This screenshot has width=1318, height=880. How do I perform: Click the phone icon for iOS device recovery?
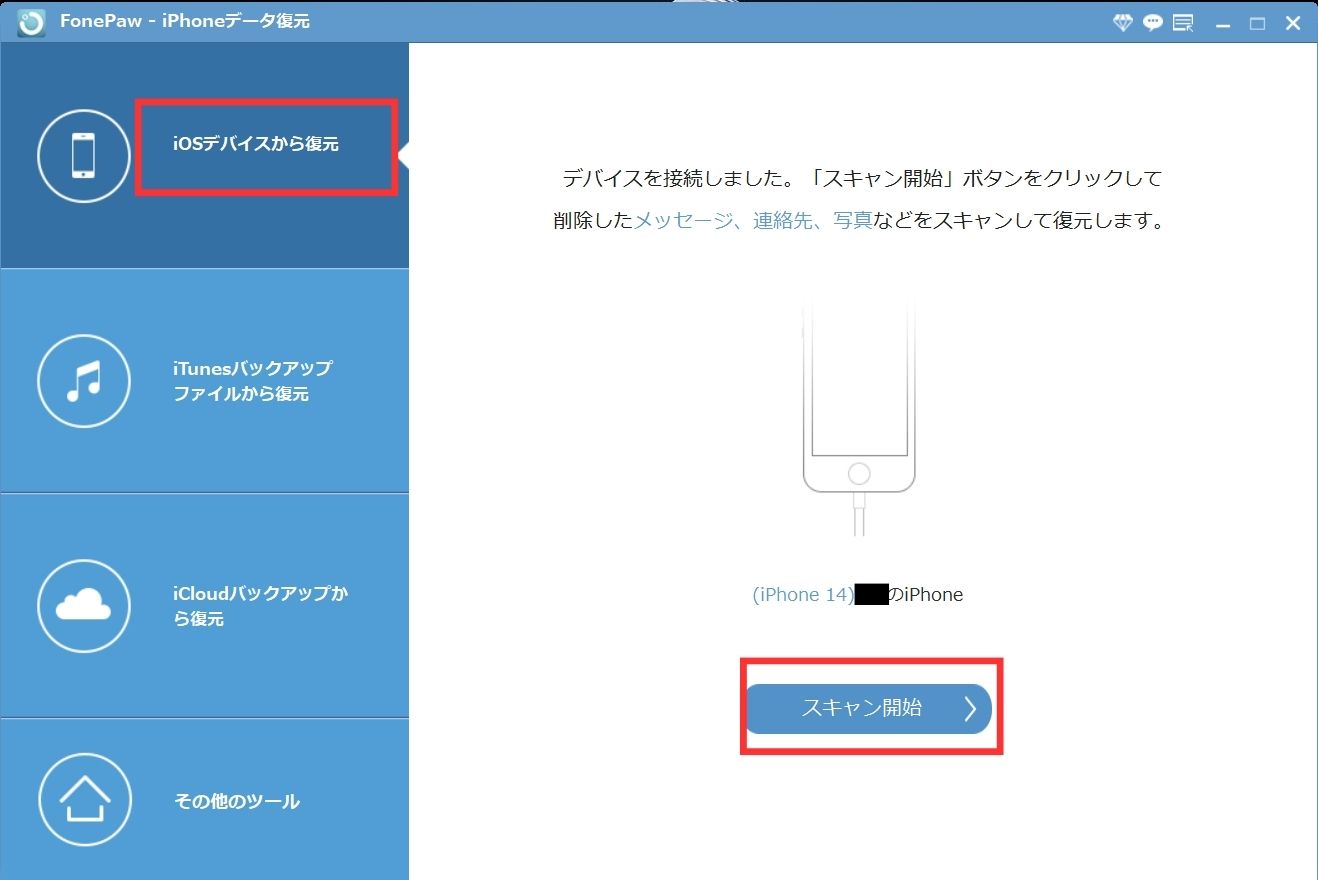[x=84, y=156]
